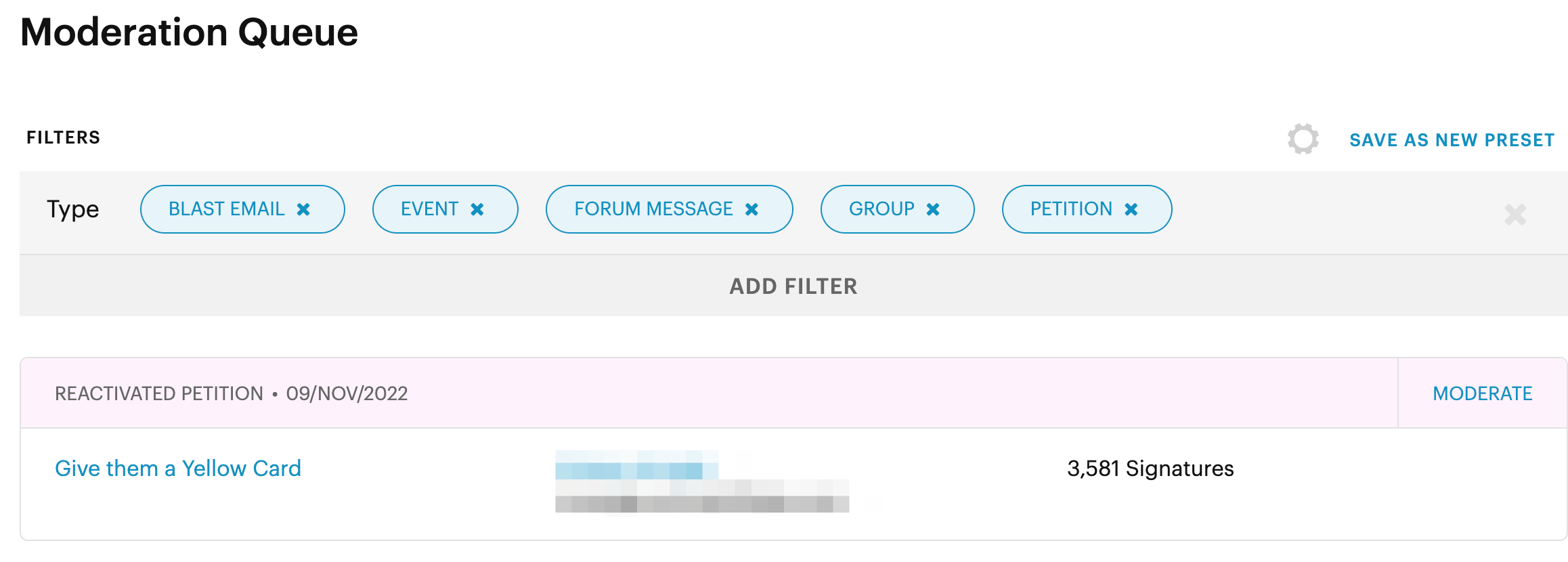Image resolution: width=1568 pixels, height=562 pixels.
Task: Click the 3,581 Signatures count
Action: 1150,468
